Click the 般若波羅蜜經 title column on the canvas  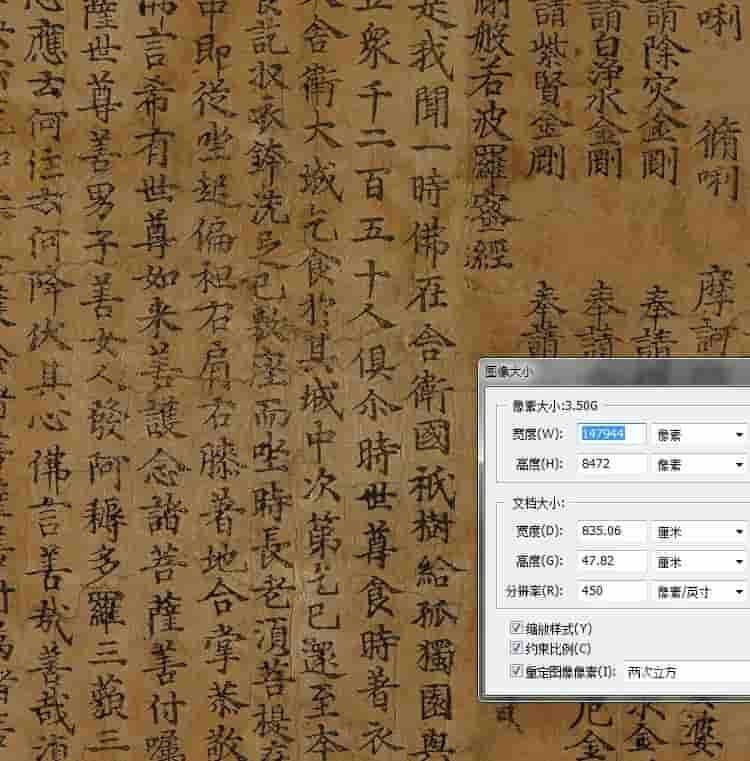coord(494,140)
